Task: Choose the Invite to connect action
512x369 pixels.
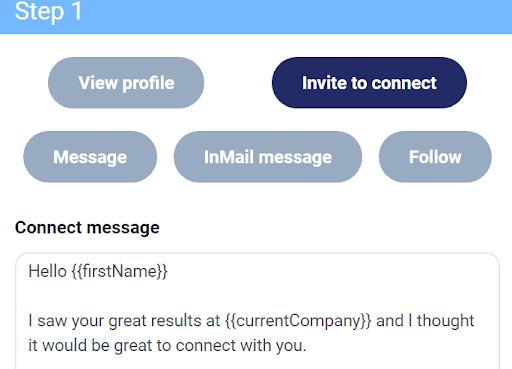Action: point(369,83)
